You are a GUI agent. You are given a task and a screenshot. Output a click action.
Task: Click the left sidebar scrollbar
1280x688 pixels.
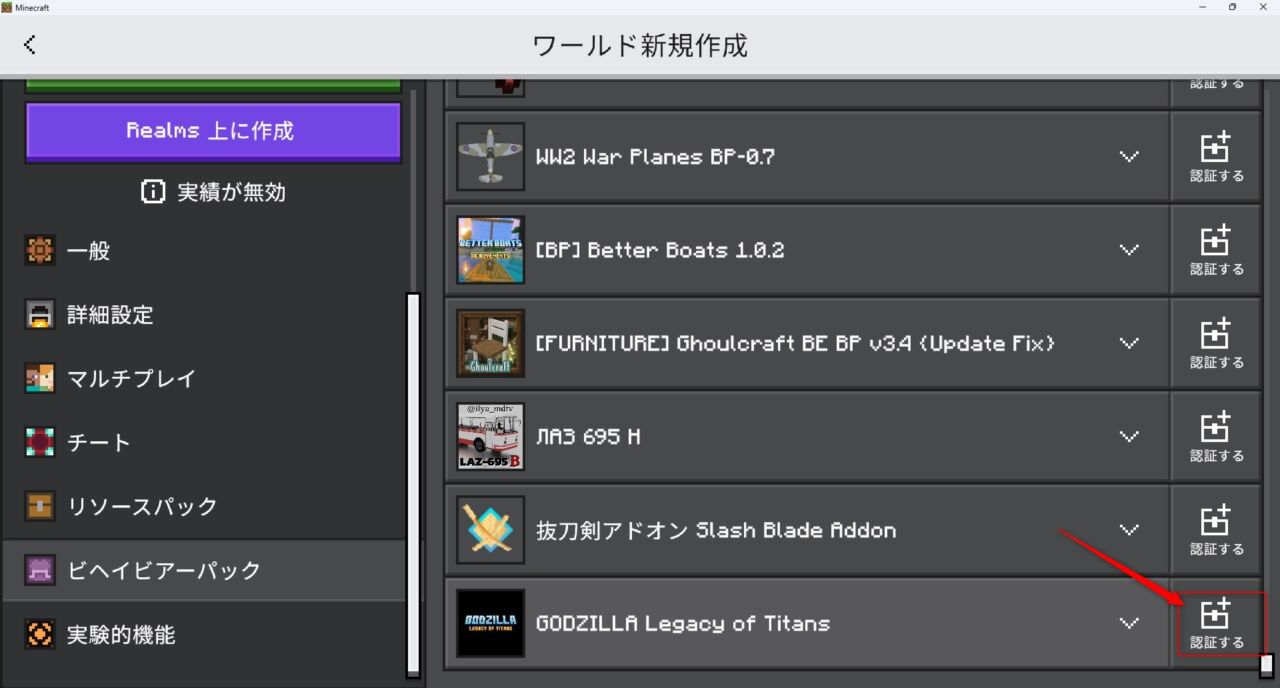coord(413,484)
